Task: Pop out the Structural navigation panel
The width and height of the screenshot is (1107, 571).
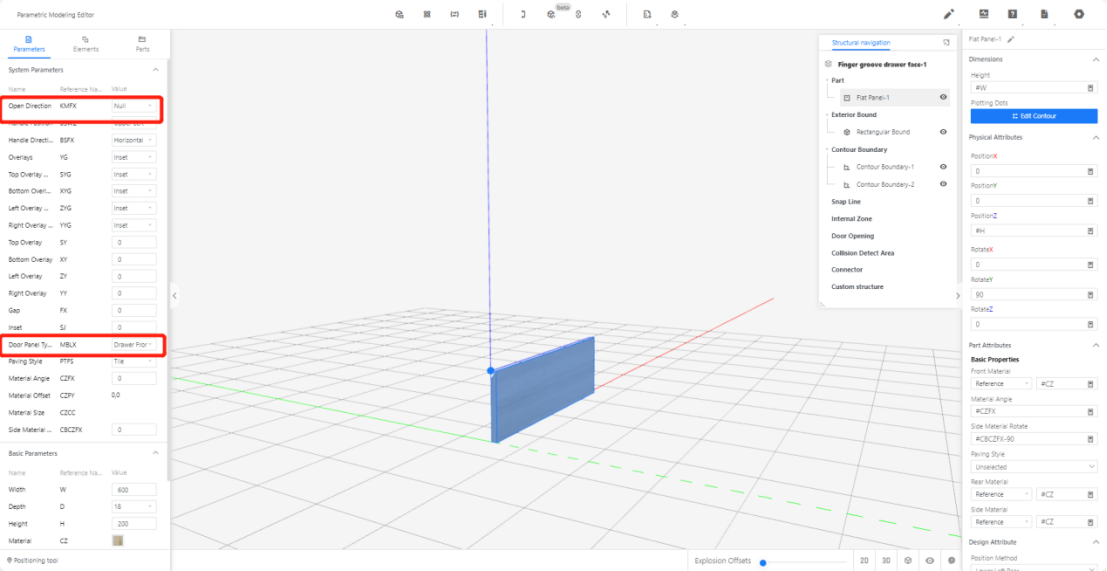Action: click(x=946, y=43)
